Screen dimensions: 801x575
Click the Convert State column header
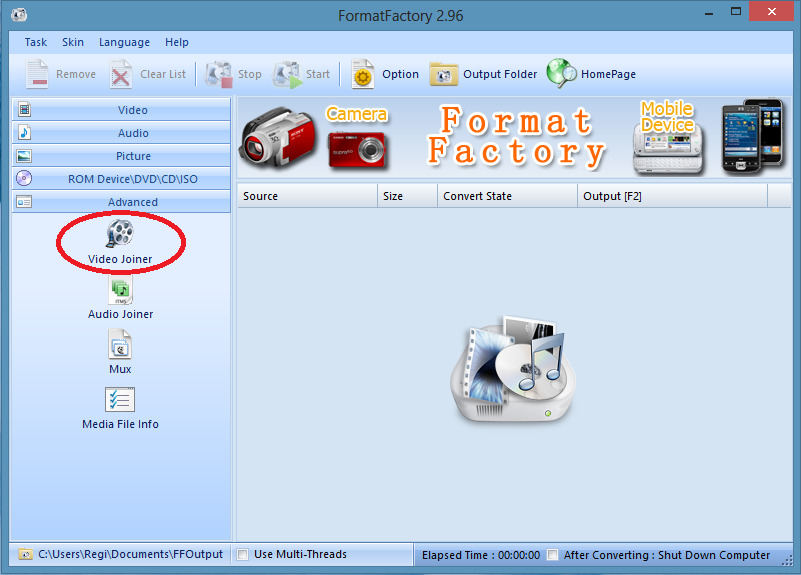pos(507,196)
